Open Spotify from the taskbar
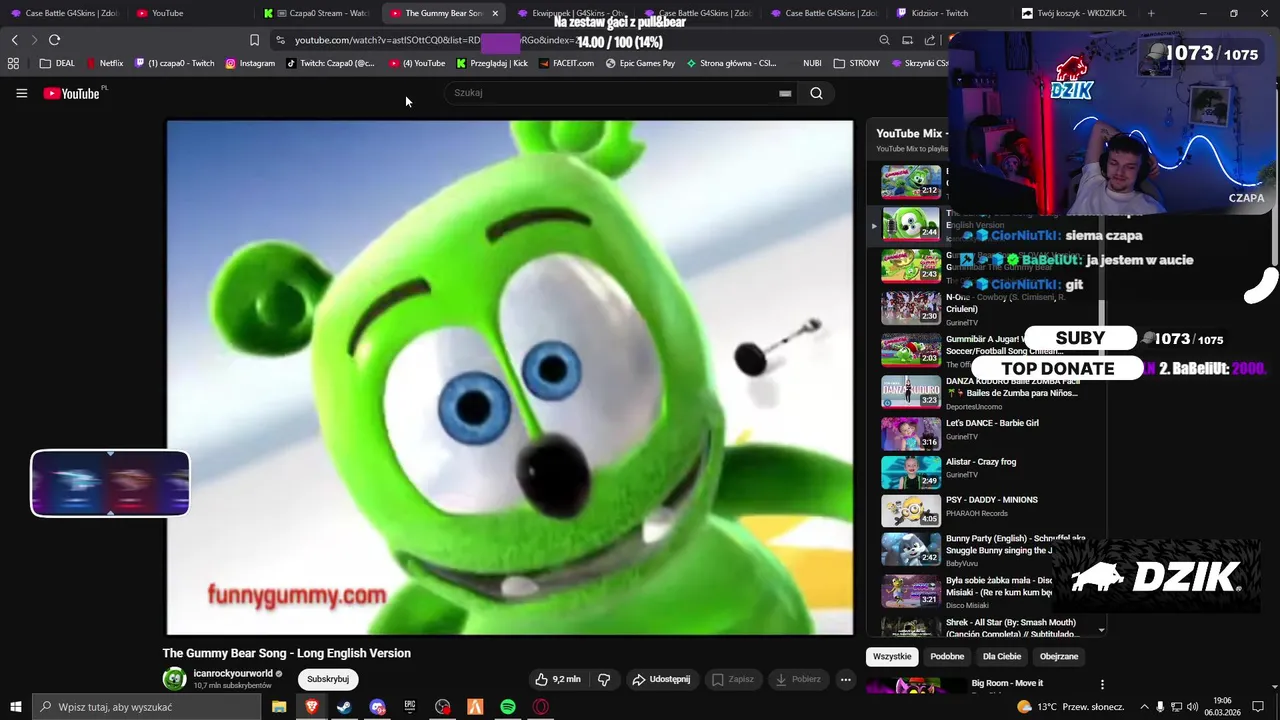 click(508, 707)
